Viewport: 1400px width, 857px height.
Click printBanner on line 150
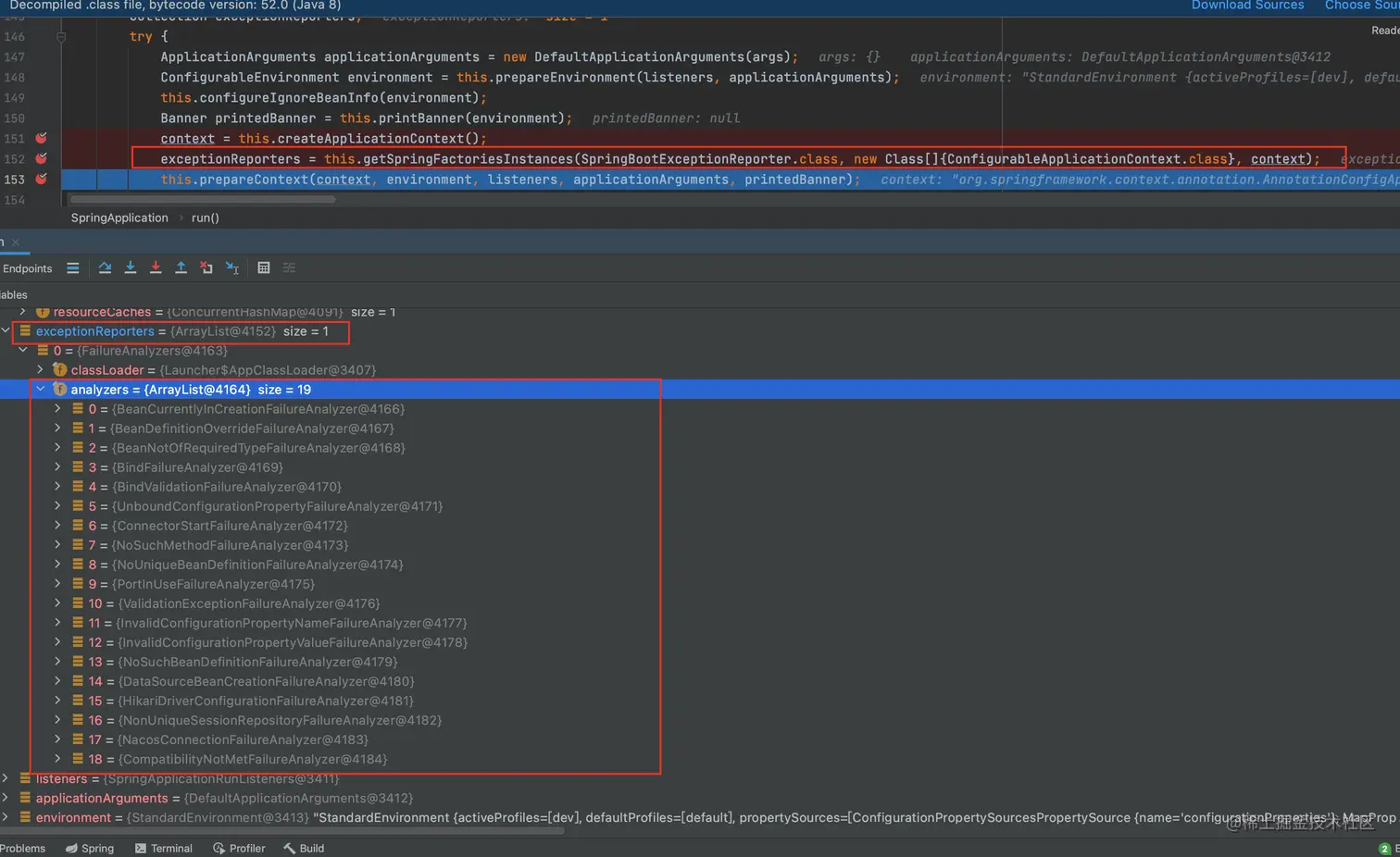pyautogui.click(x=420, y=118)
